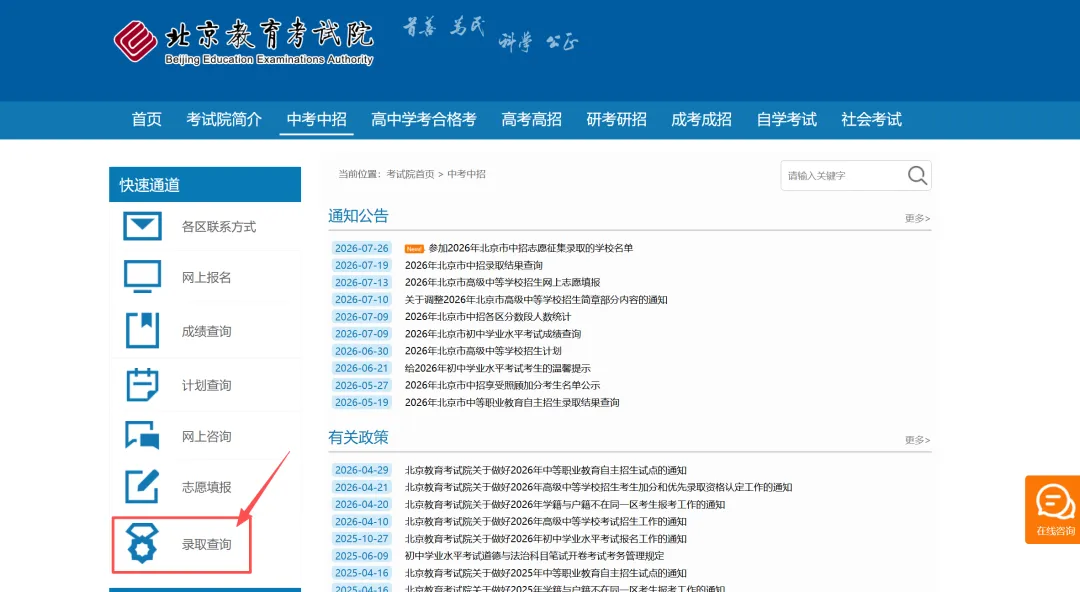Click the 有关政策 section heading
1080x592 pixels.
pyautogui.click(x=358, y=438)
